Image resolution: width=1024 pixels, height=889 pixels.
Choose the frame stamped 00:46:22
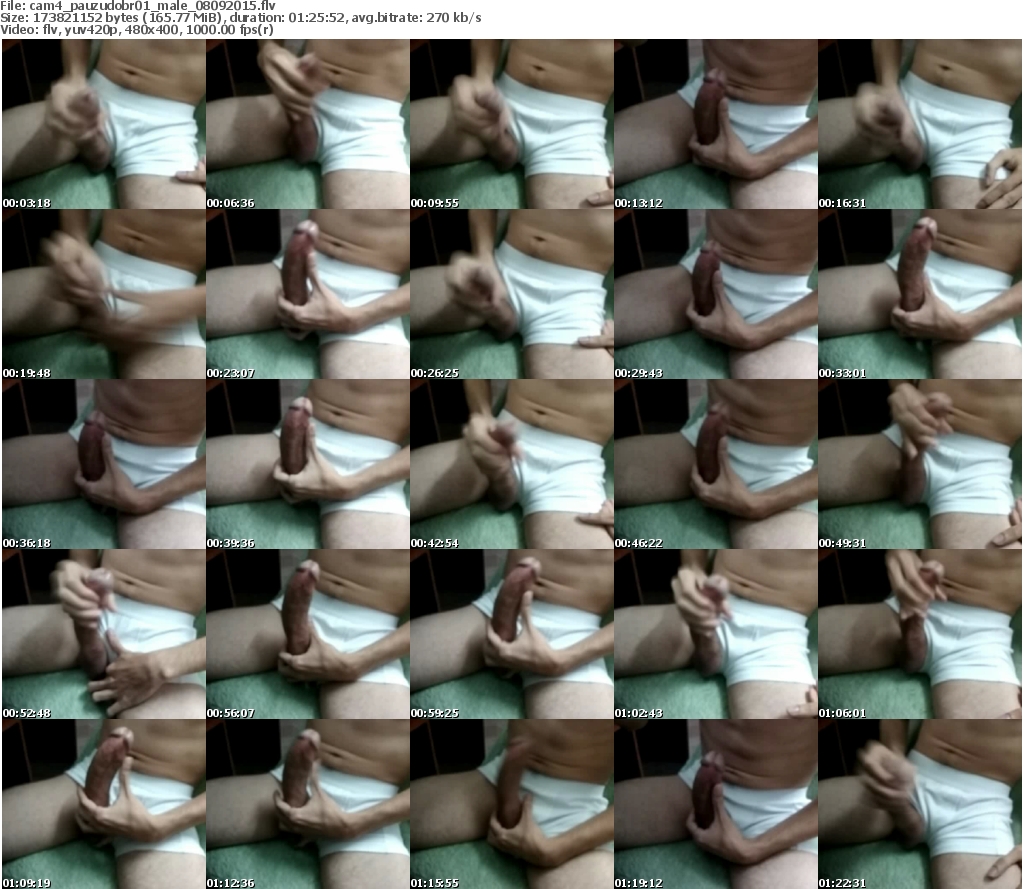[716, 464]
